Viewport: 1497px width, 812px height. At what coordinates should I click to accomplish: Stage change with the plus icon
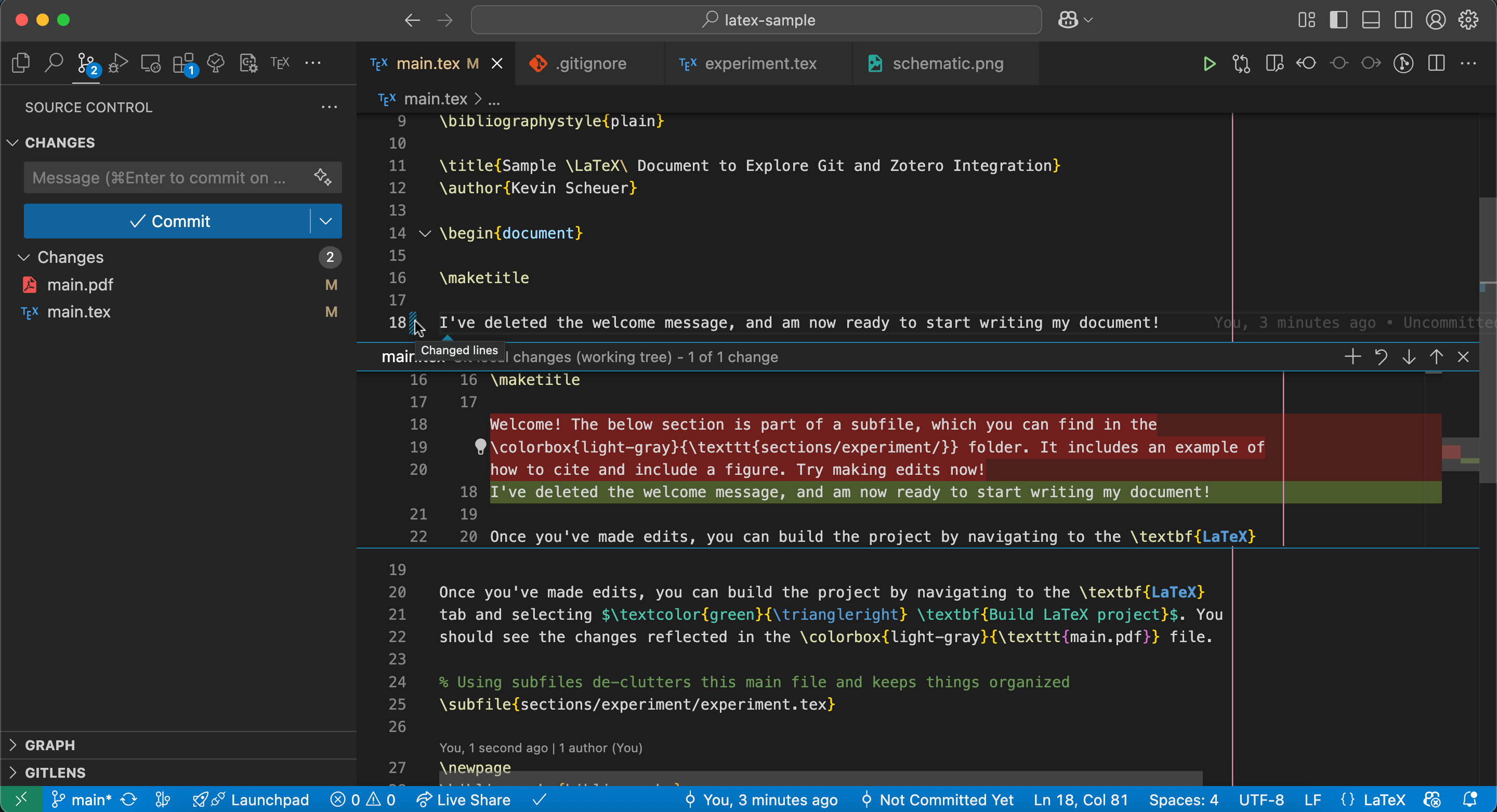tap(1353, 356)
